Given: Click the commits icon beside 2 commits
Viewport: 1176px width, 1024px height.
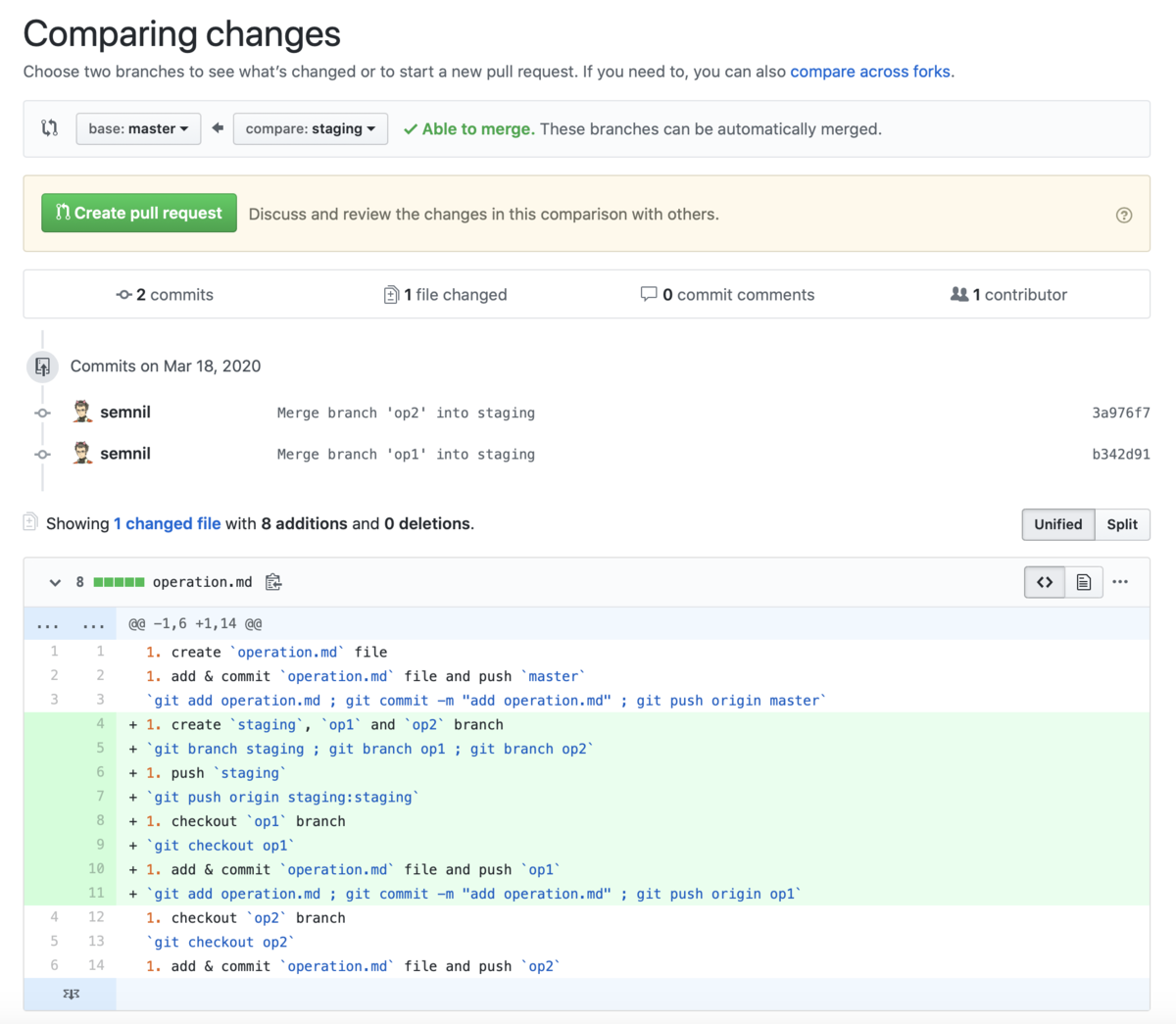Looking at the screenshot, I should tap(123, 295).
